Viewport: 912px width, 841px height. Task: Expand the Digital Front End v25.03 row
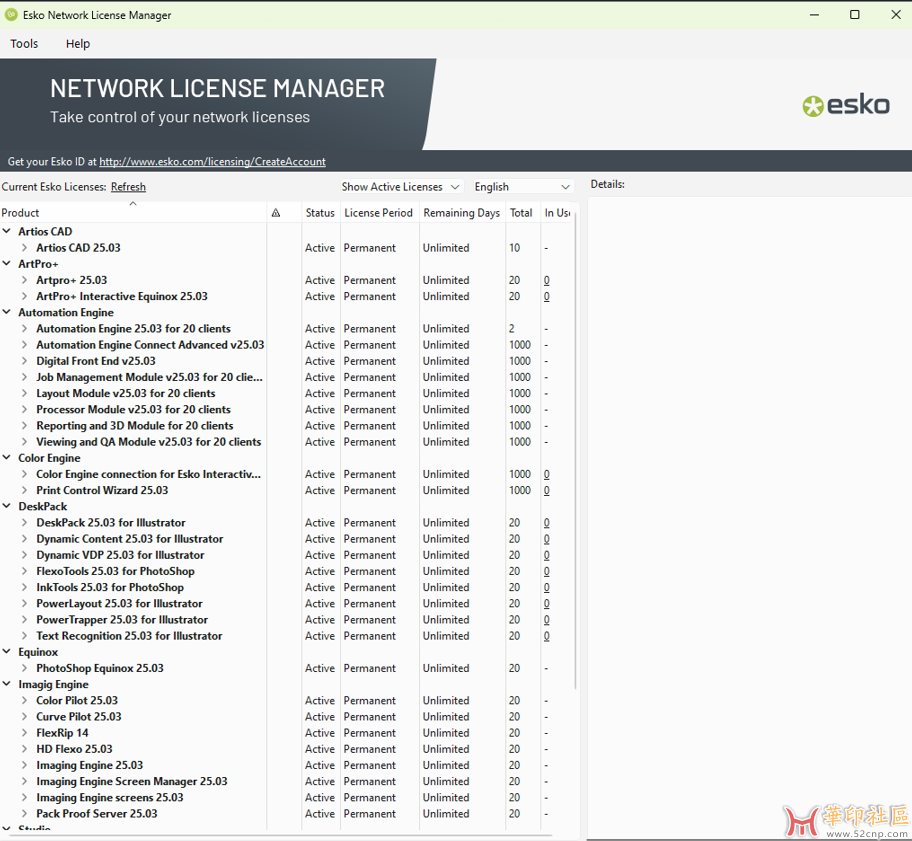24,361
